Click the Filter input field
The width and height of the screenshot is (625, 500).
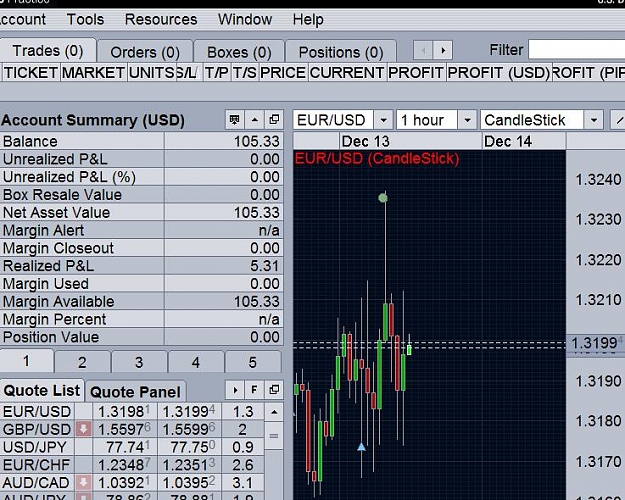pyautogui.click(x=576, y=50)
